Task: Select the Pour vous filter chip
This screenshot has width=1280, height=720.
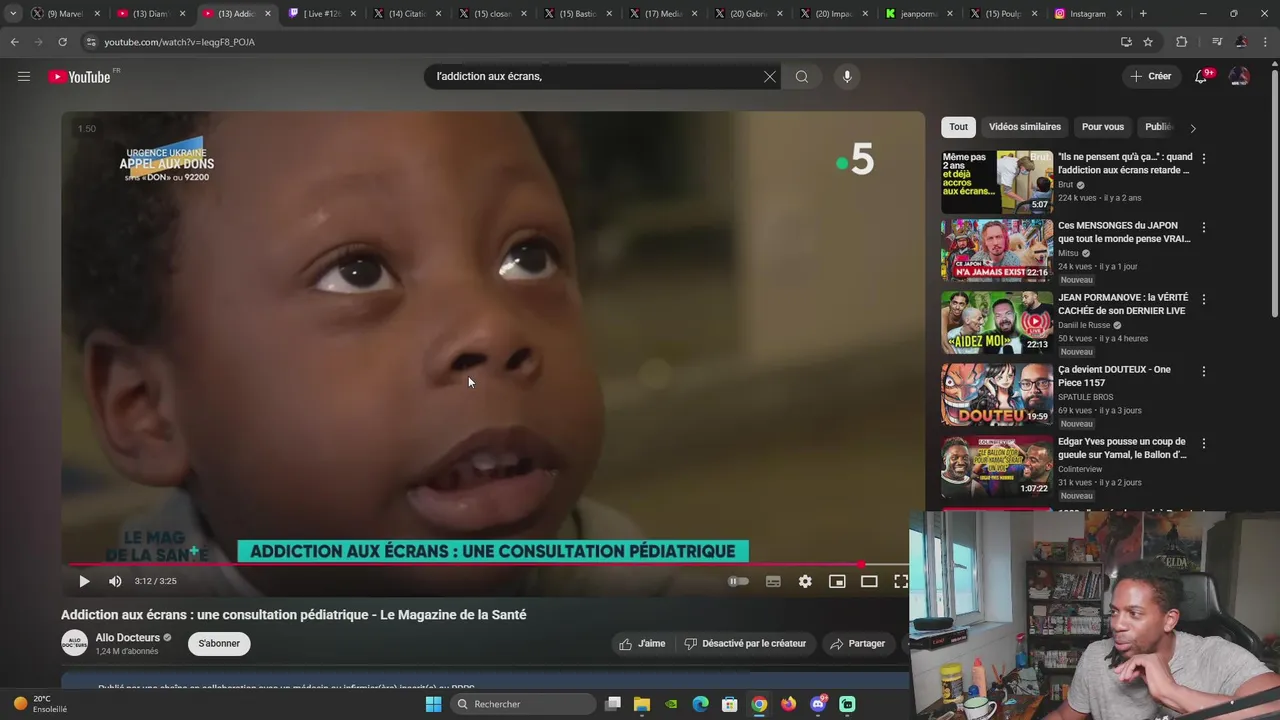Action: coord(1103,127)
